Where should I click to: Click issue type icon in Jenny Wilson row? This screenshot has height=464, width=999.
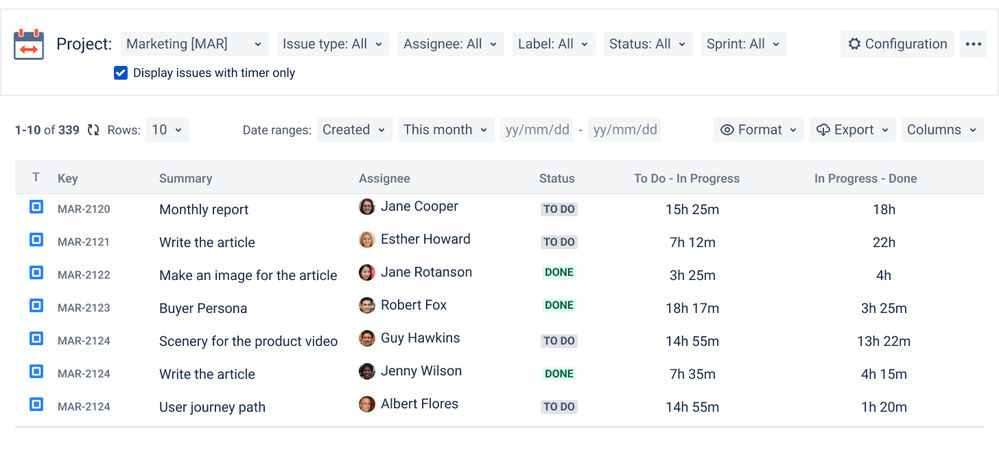pyautogui.click(x=36, y=371)
